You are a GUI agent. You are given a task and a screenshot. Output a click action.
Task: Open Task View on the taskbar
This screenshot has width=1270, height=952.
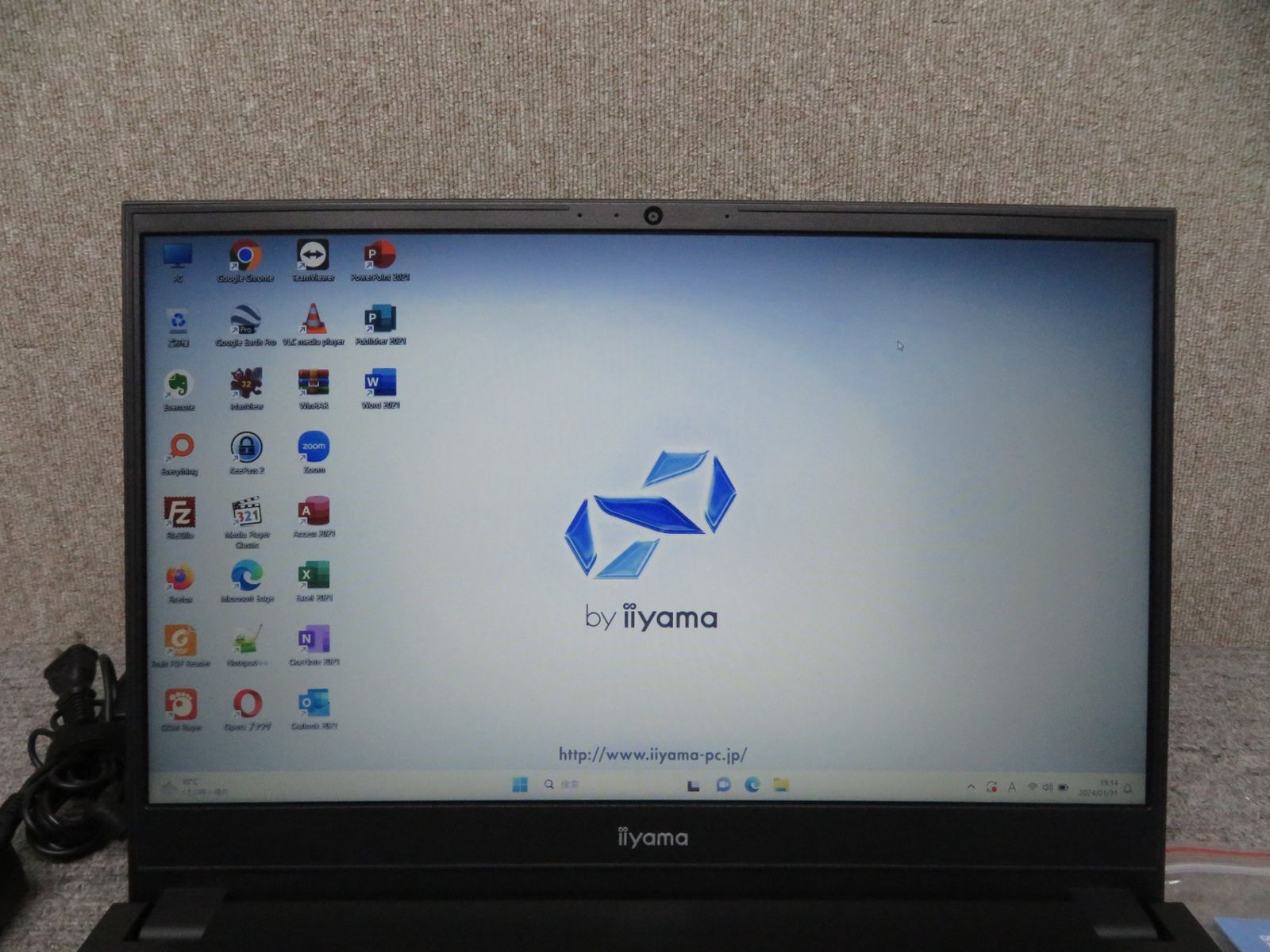coord(694,785)
